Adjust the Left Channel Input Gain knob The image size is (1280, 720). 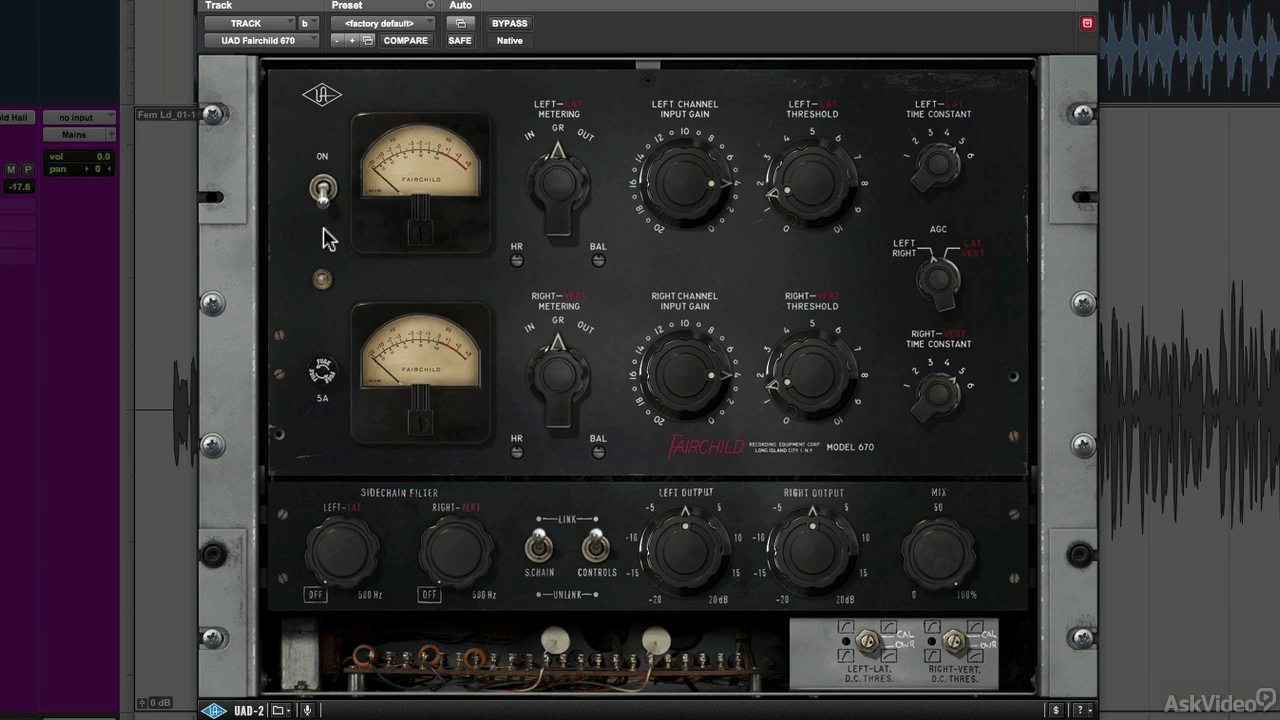(x=685, y=183)
